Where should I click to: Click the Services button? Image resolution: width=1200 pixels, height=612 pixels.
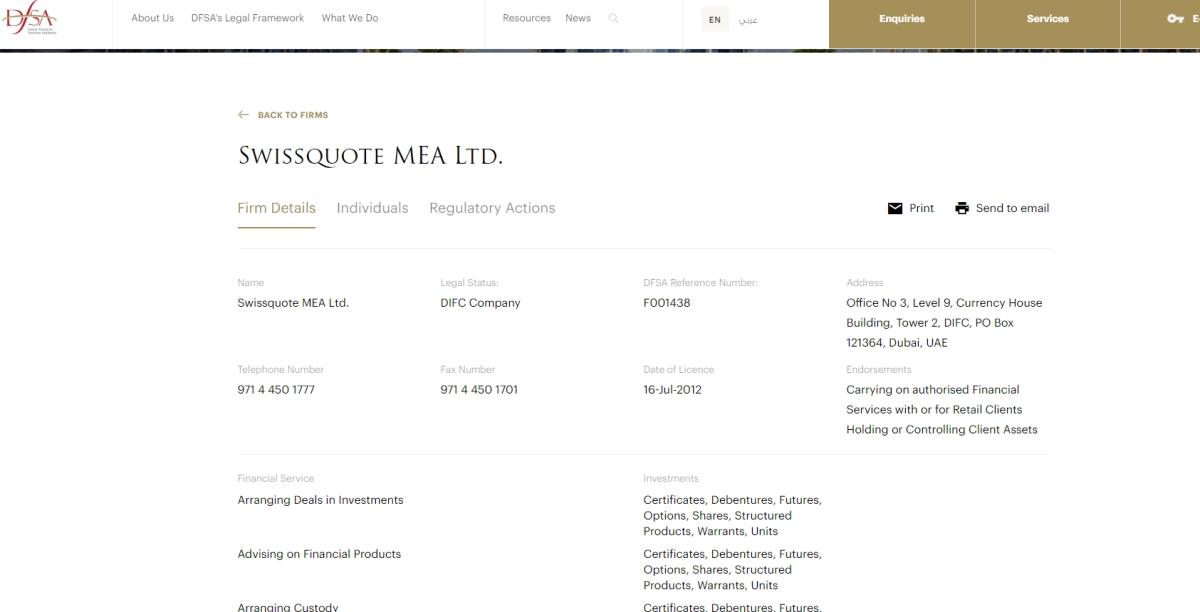coord(1047,18)
